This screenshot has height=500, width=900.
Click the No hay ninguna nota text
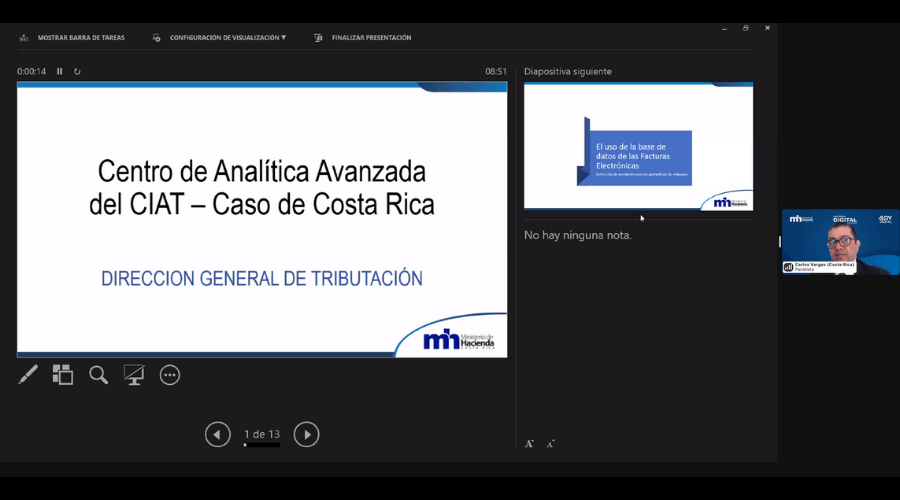(x=577, y=235)
